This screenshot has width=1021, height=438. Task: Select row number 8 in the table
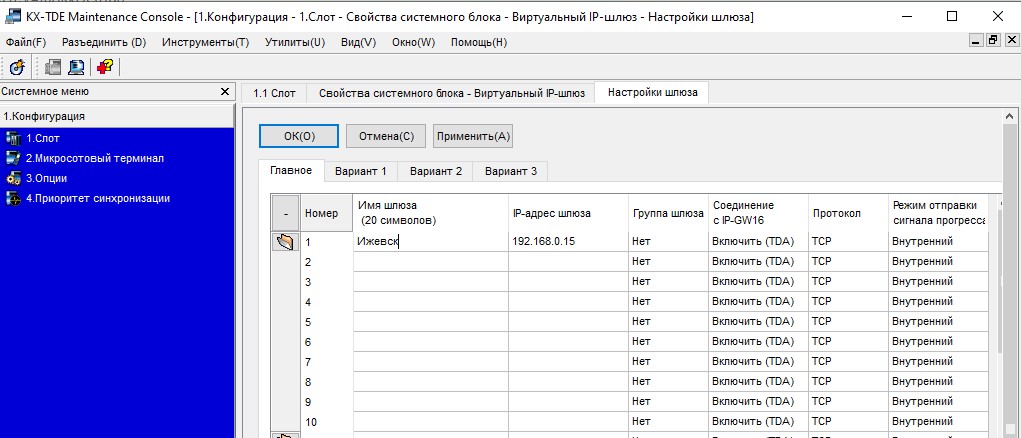tap(327, 381)
